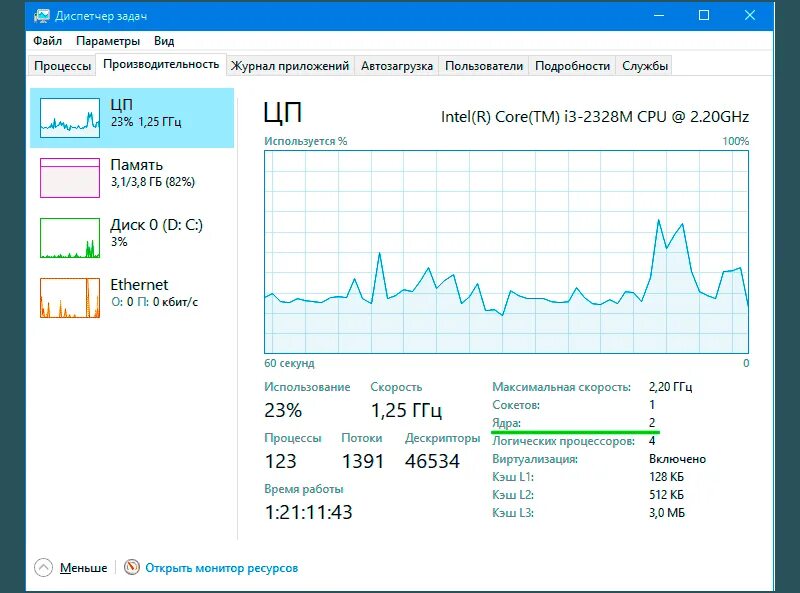Click the Логических процессоров label
This screenshot has height=593, width=800.
563,441
